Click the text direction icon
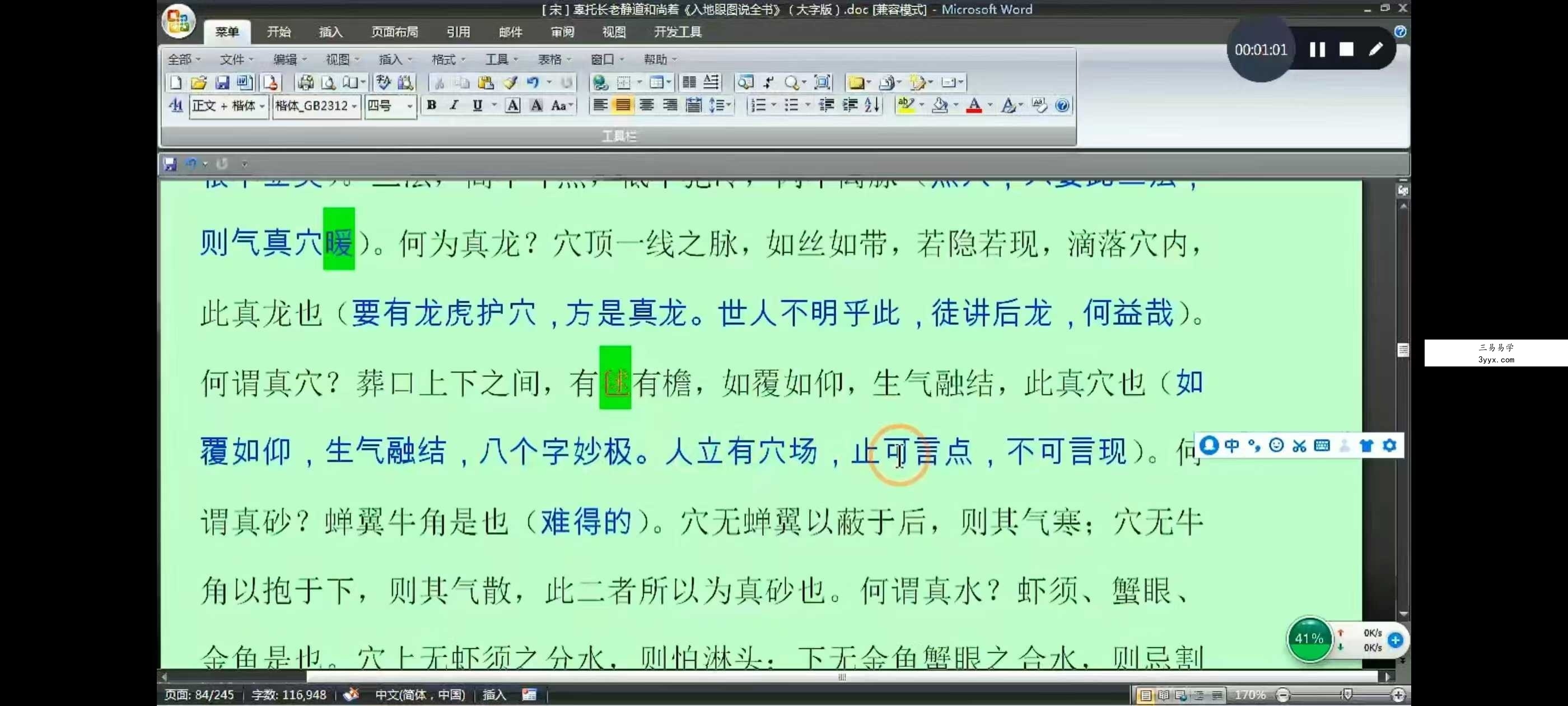The width and height of the screenshot is (1568, 706). pos(711,82)
